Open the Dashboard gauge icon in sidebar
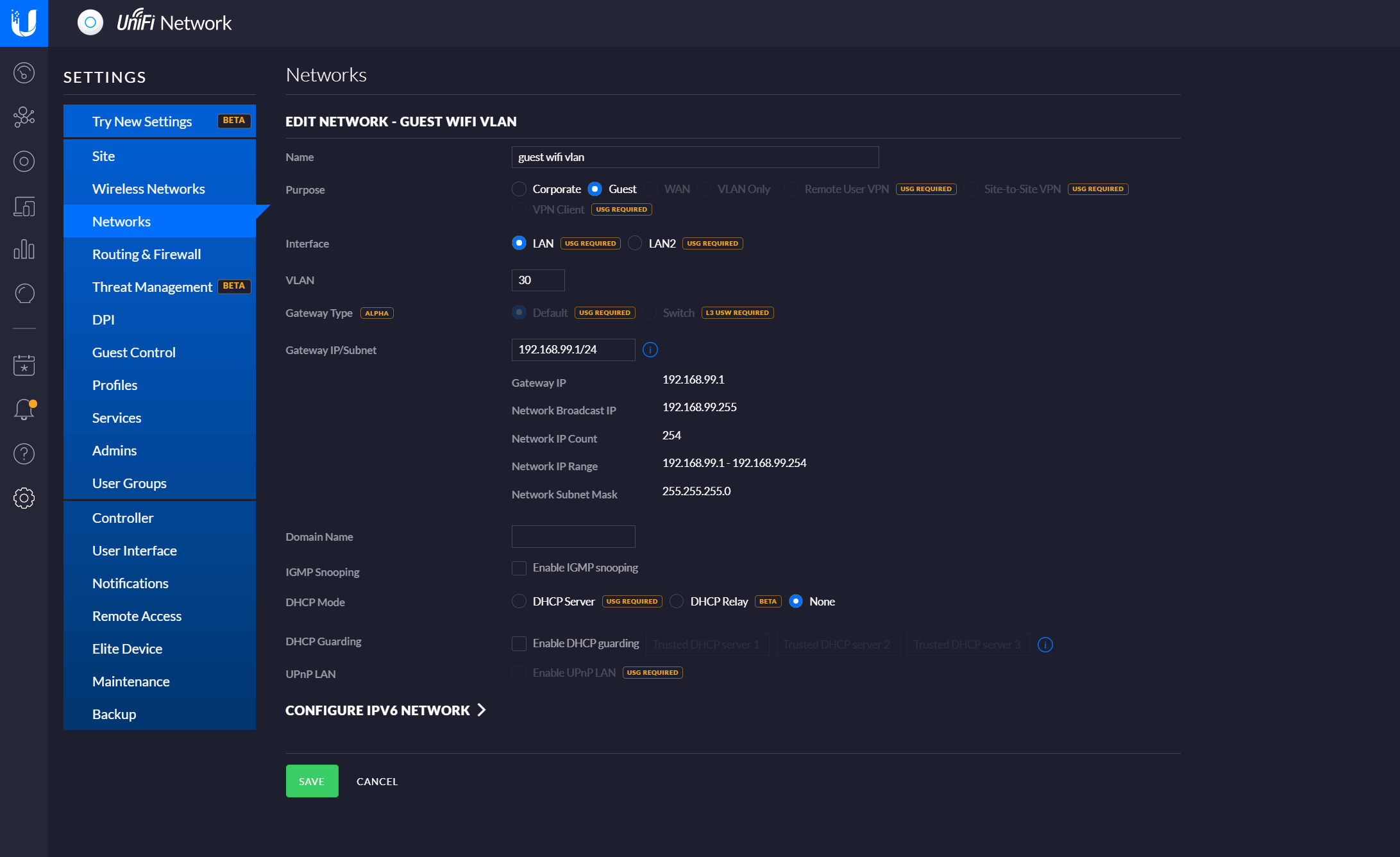This screenshot has width=1400, height=857. point(24,72)
